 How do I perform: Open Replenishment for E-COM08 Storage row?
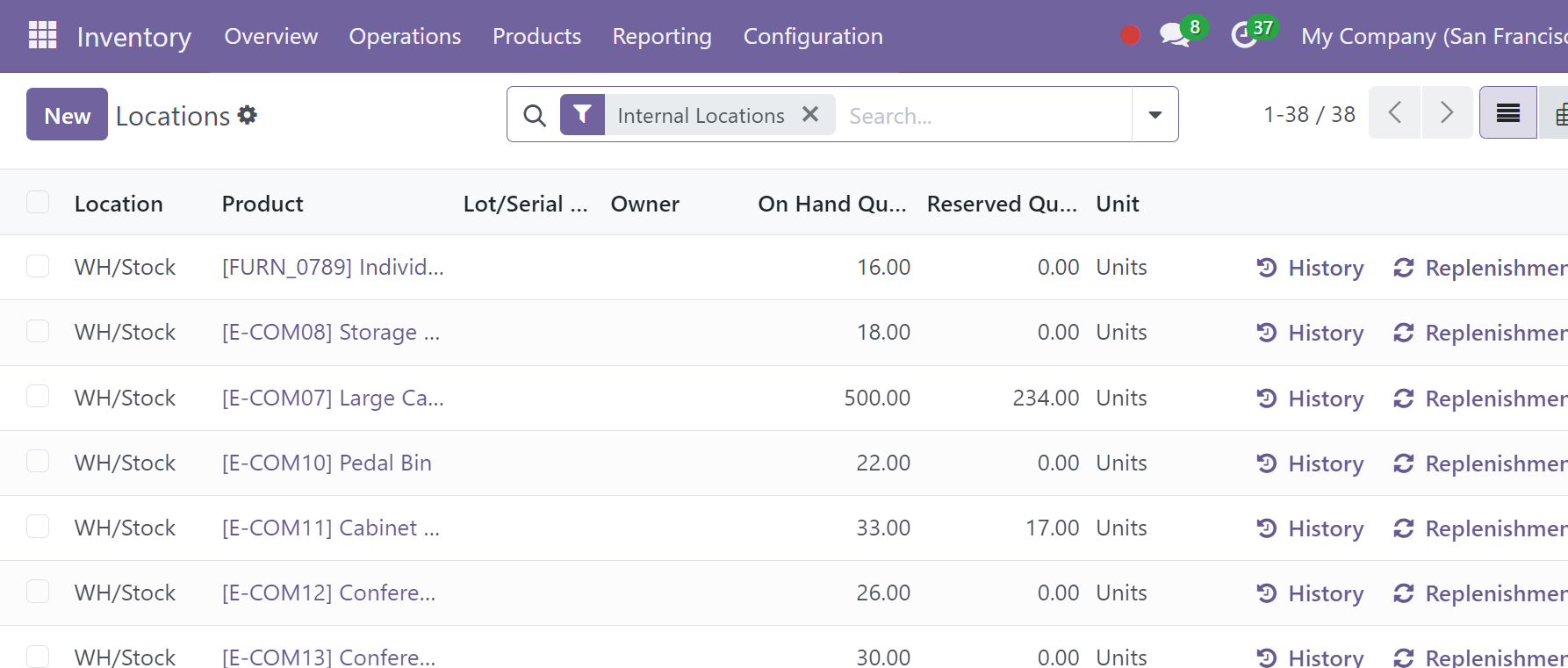pyautogui.click(x=1480, y=333)
